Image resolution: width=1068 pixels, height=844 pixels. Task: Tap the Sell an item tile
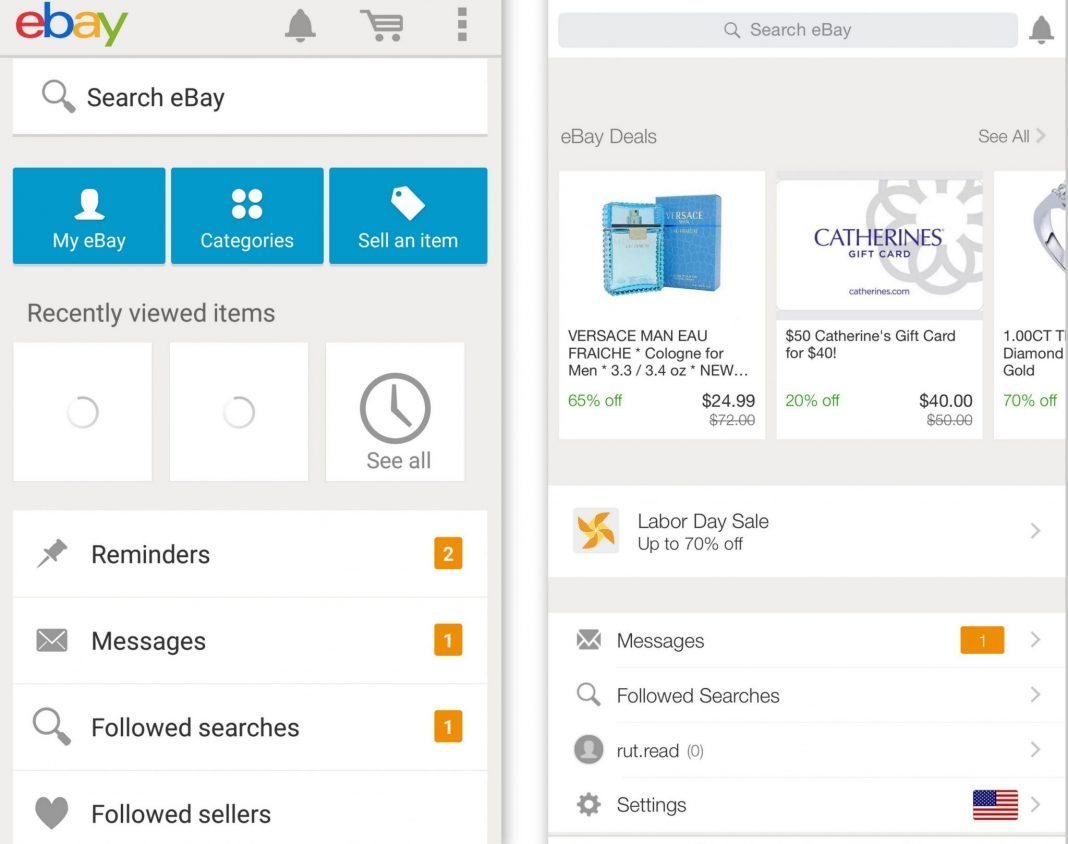point(407,215)
